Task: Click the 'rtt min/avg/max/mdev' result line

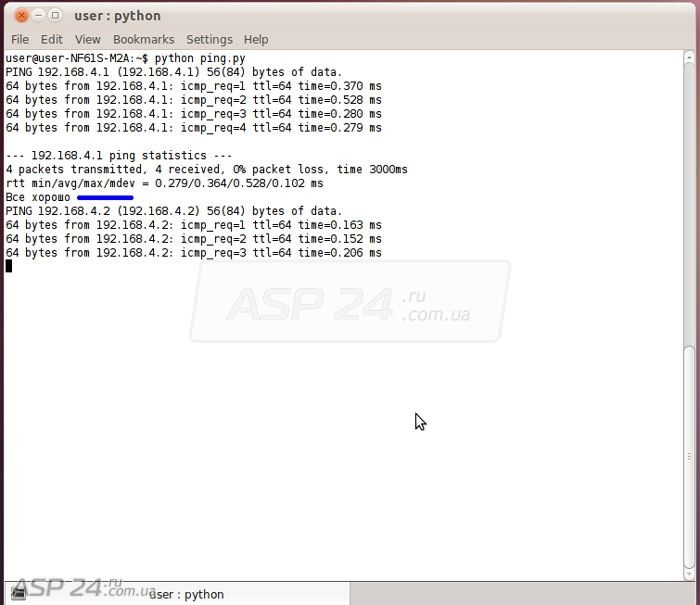Action: point(164,184)
